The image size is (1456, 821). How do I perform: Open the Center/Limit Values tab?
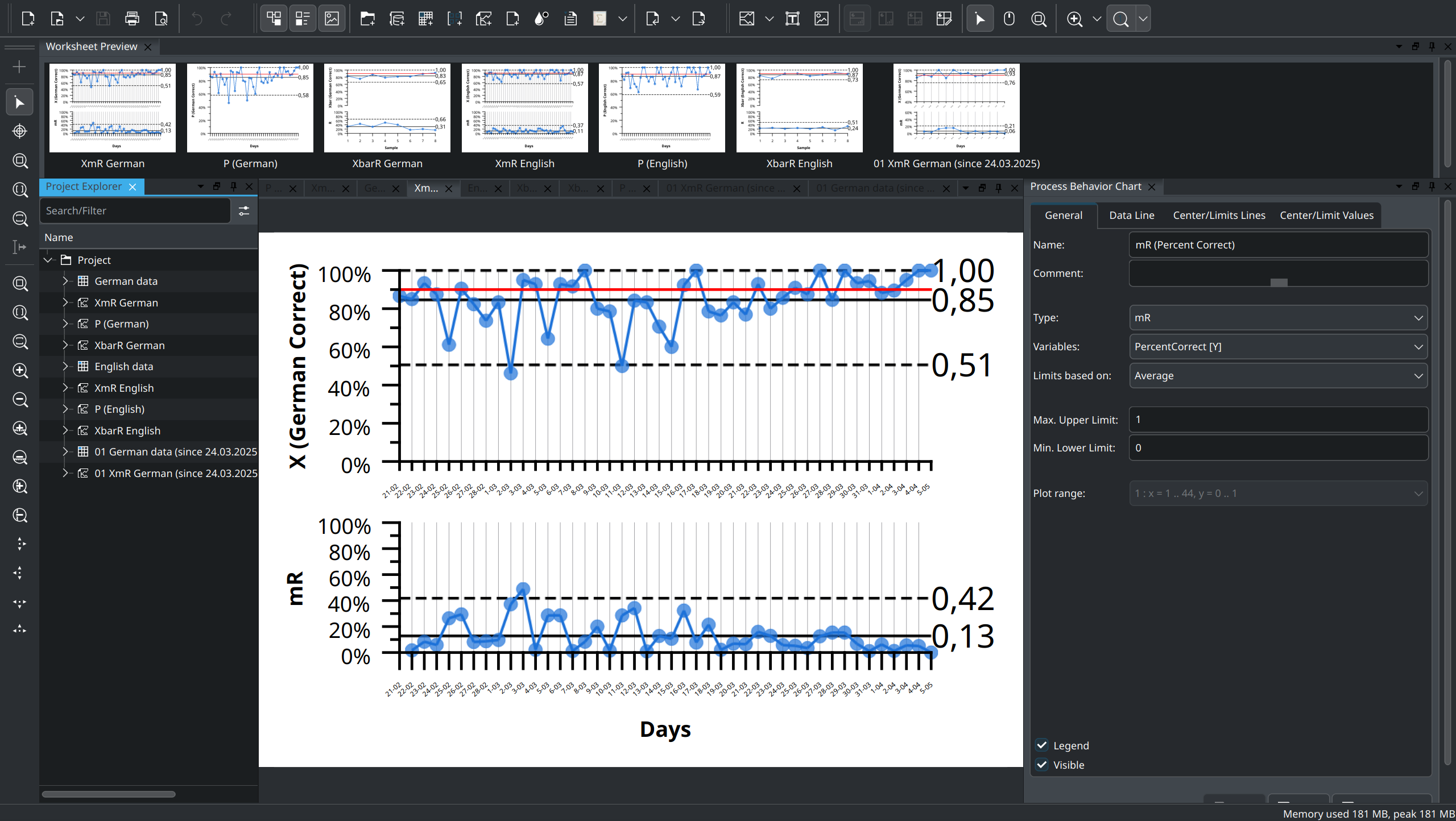(x=1326, y=215)
